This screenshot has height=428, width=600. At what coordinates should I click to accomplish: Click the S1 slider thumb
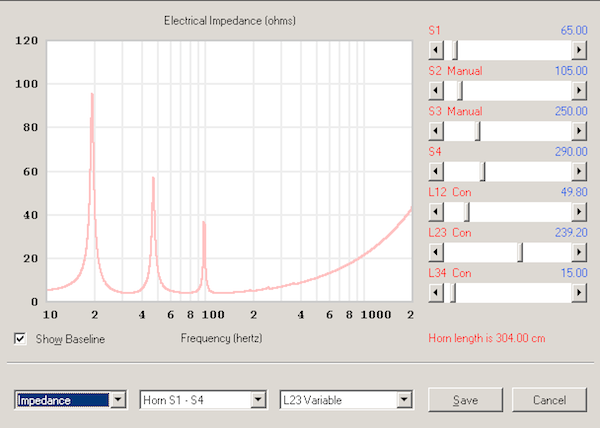(x=455, y=50)
